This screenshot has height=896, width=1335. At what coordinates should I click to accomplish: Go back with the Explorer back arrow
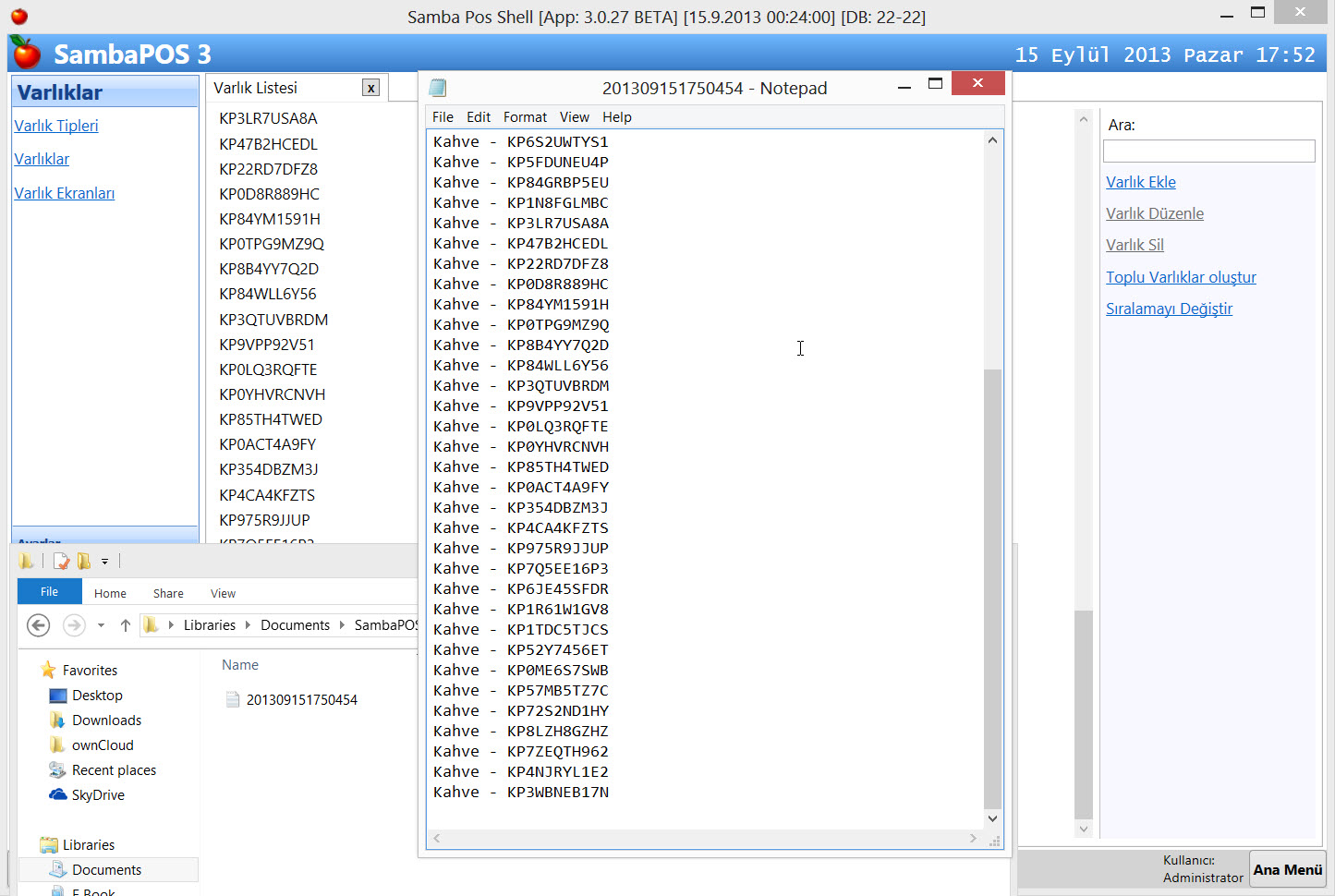[38, 625]
